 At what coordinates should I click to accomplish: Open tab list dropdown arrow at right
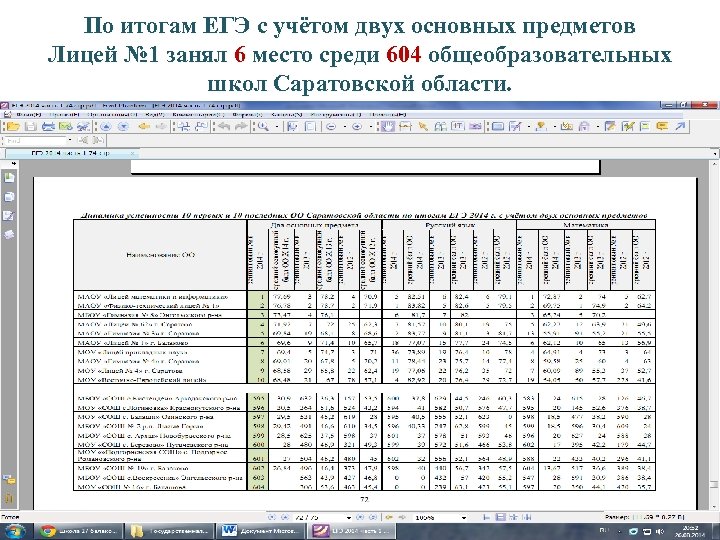[715, 154]
